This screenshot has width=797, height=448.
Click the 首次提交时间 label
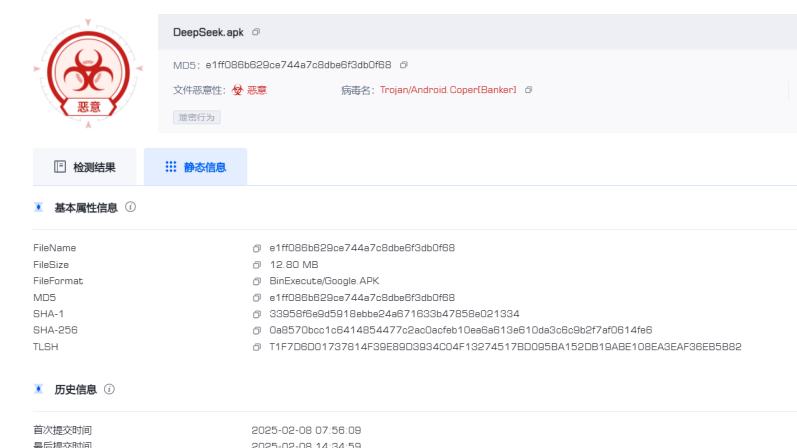(x=63, y=430)
